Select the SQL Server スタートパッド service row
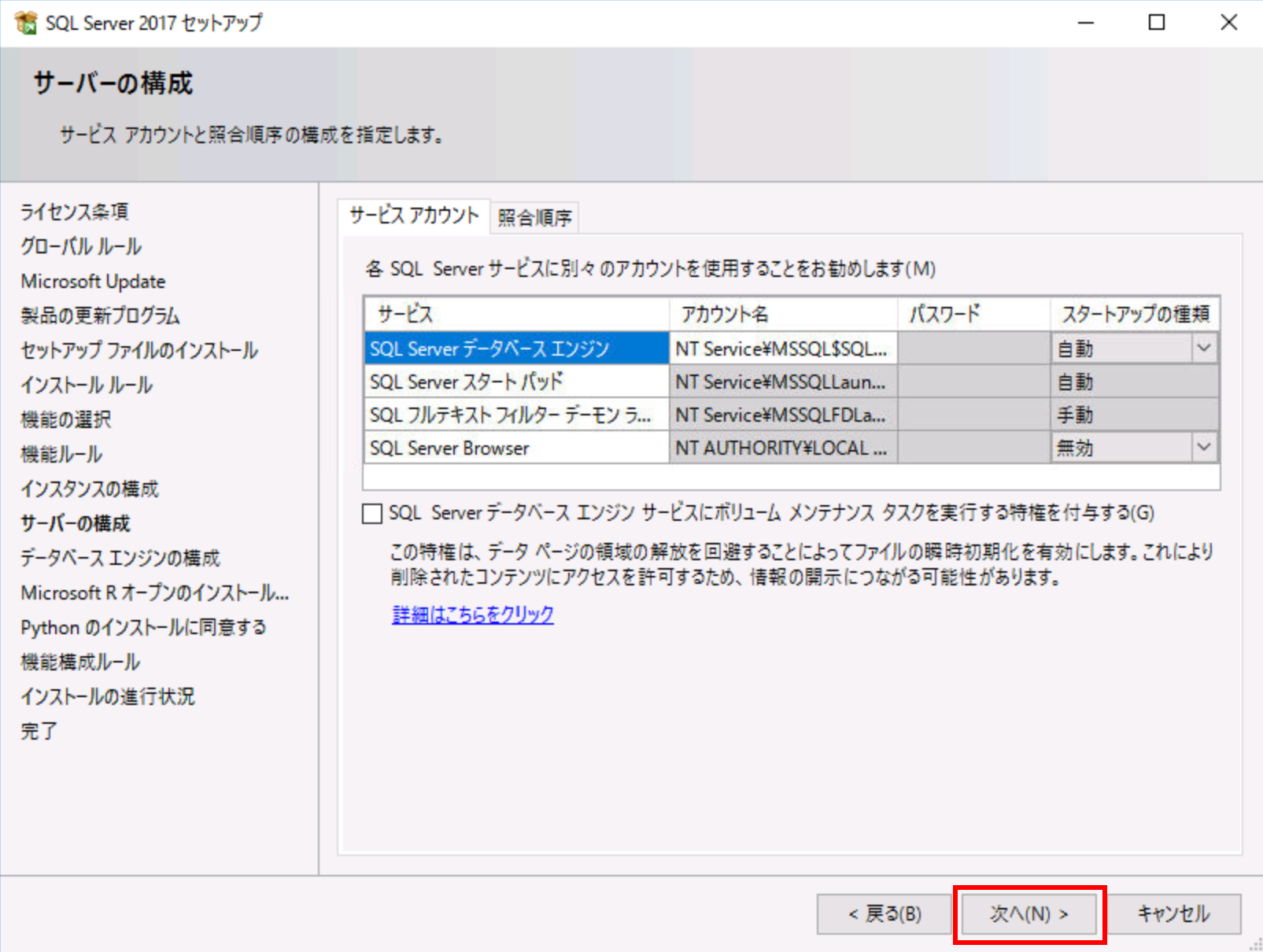1263x952 pixels. (x=516, y=382)
